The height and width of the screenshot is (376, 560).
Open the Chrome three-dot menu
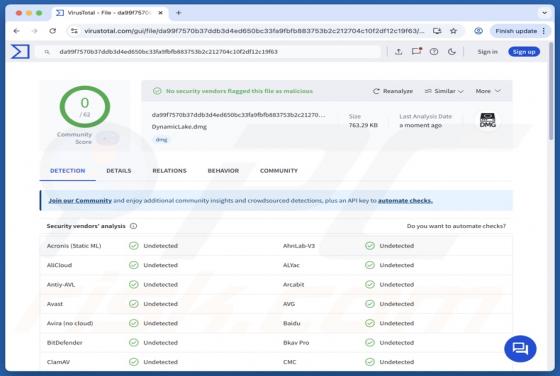544,31
